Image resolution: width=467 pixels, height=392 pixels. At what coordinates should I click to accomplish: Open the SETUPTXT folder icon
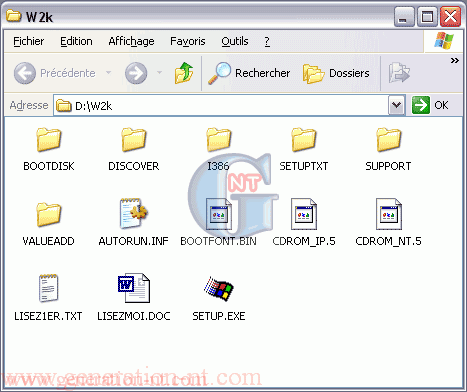click(x=304, y=139)
